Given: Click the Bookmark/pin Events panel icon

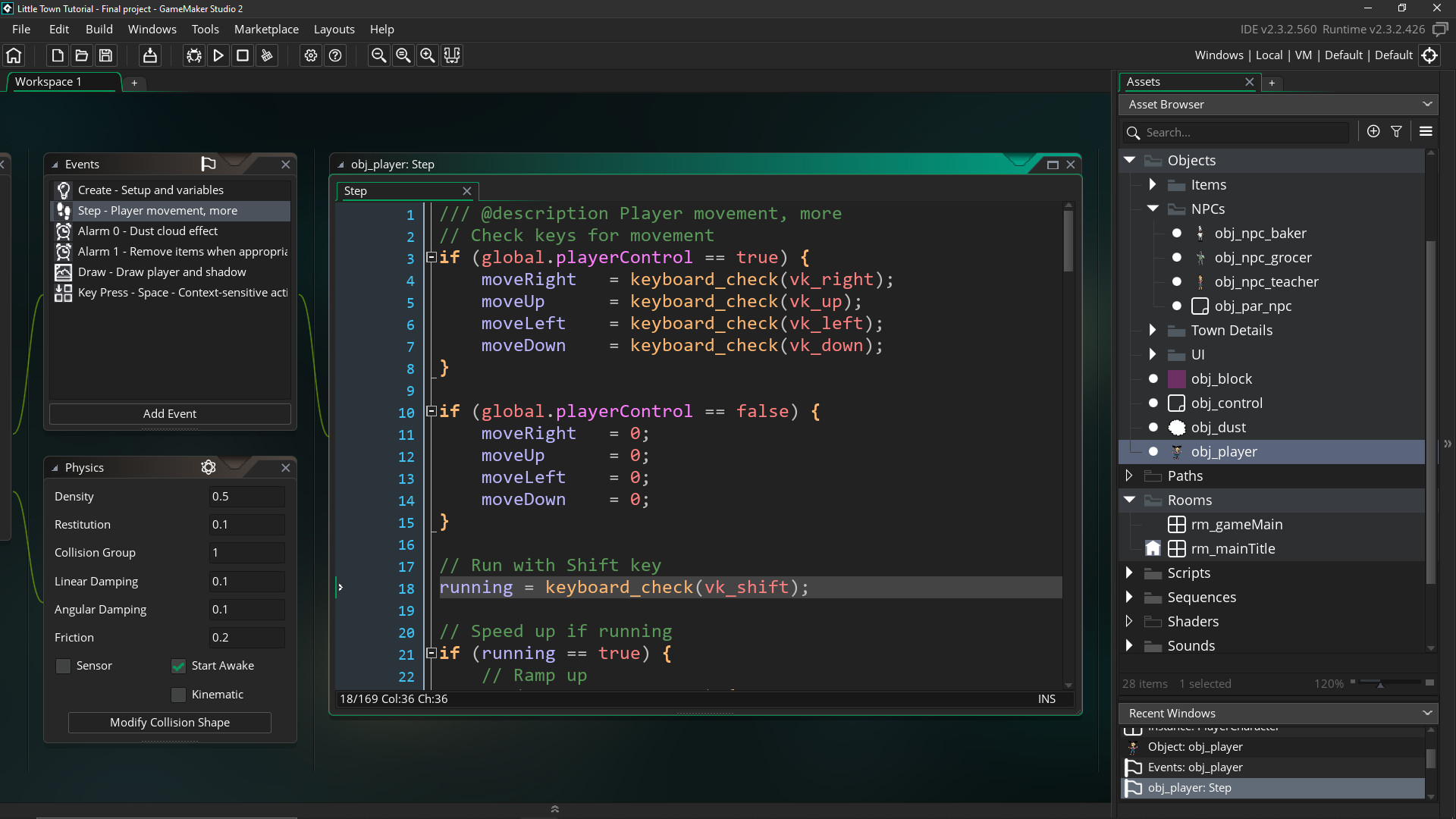Looking at the screenshot, I should (208, 163).
